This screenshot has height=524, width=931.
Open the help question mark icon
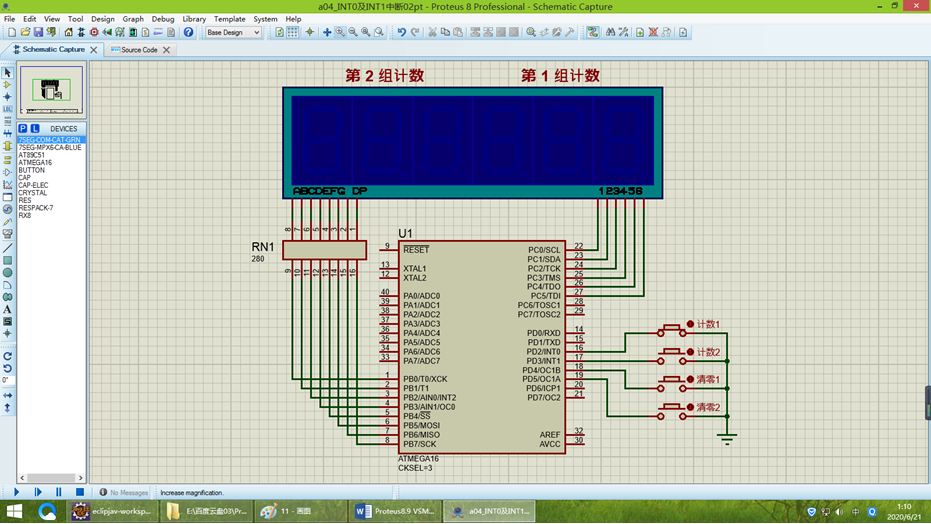click(x=188, y=33)
